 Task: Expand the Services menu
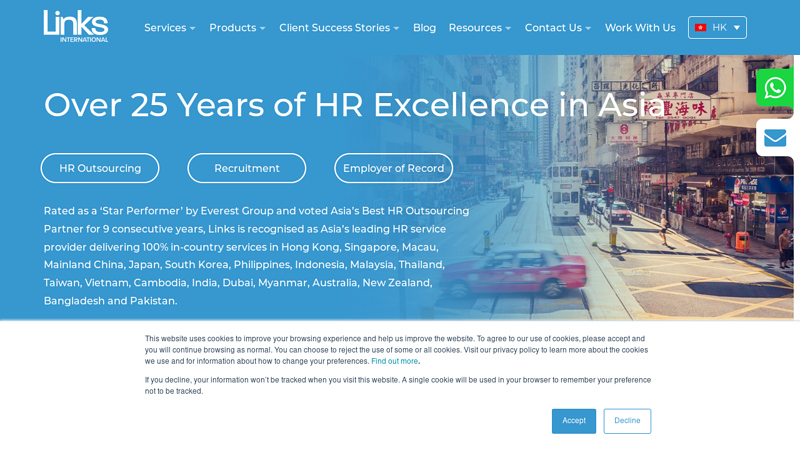[169, 28]
